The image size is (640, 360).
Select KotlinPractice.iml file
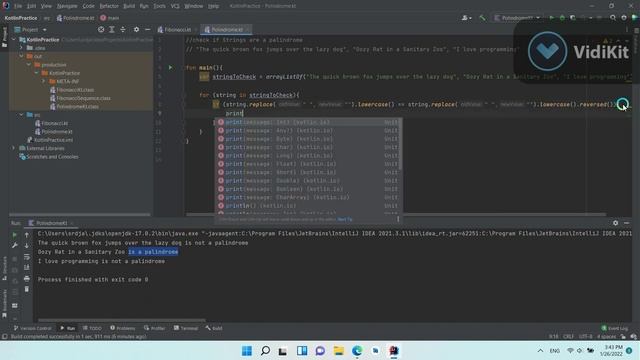50,140
